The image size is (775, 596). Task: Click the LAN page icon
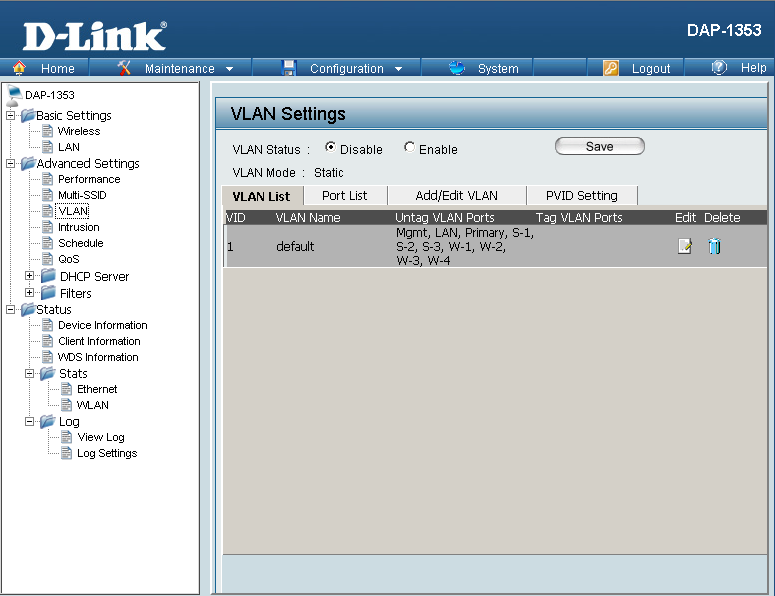(x=47, y=147)
